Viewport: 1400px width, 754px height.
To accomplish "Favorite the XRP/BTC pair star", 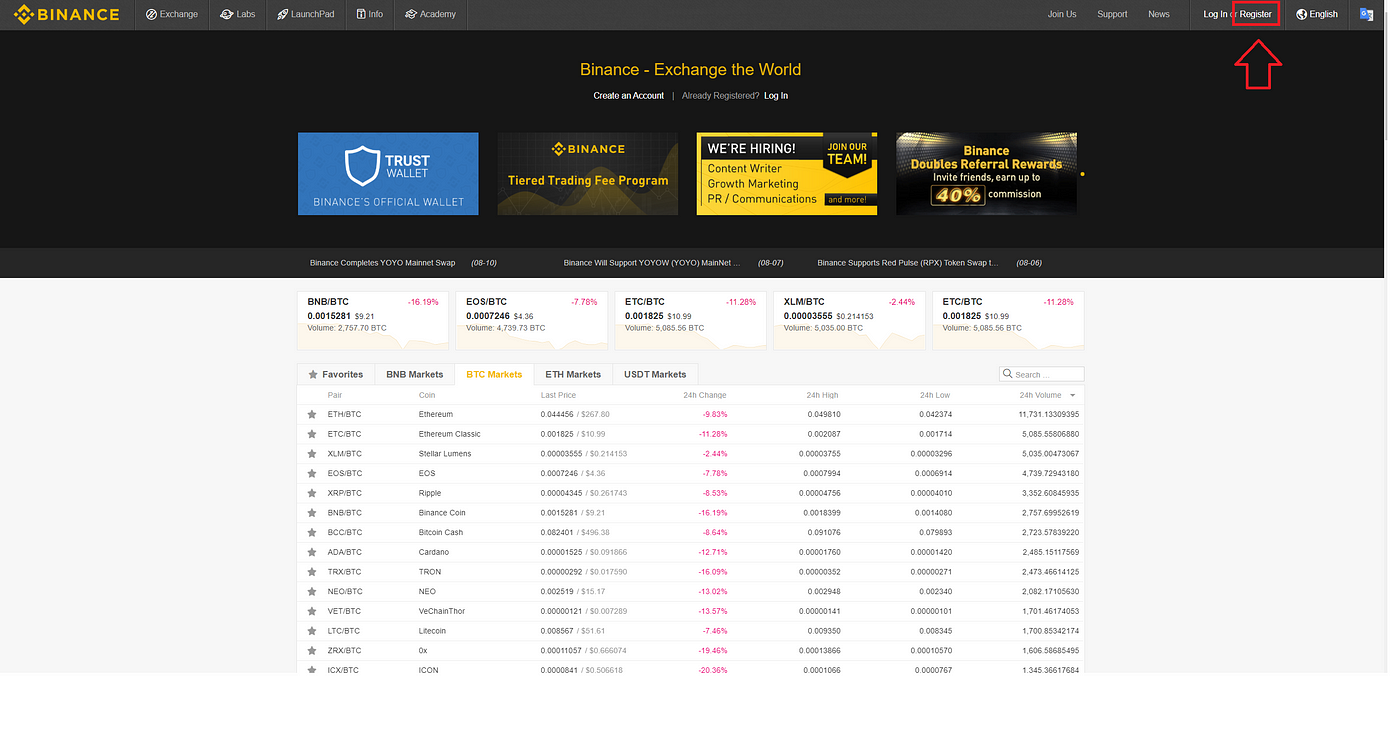I will [312, 493].
